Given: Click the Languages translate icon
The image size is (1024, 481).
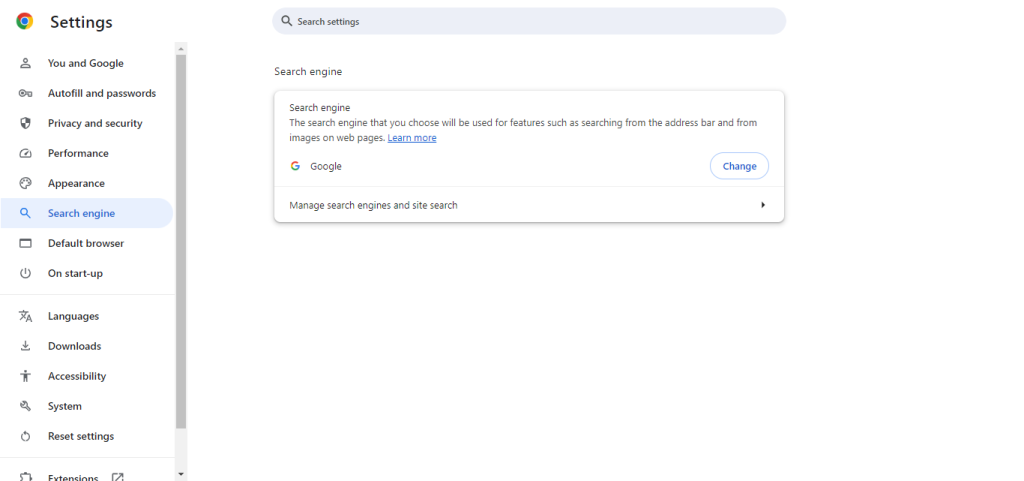Looking at the screenshot, I should (x=25, y=317).
